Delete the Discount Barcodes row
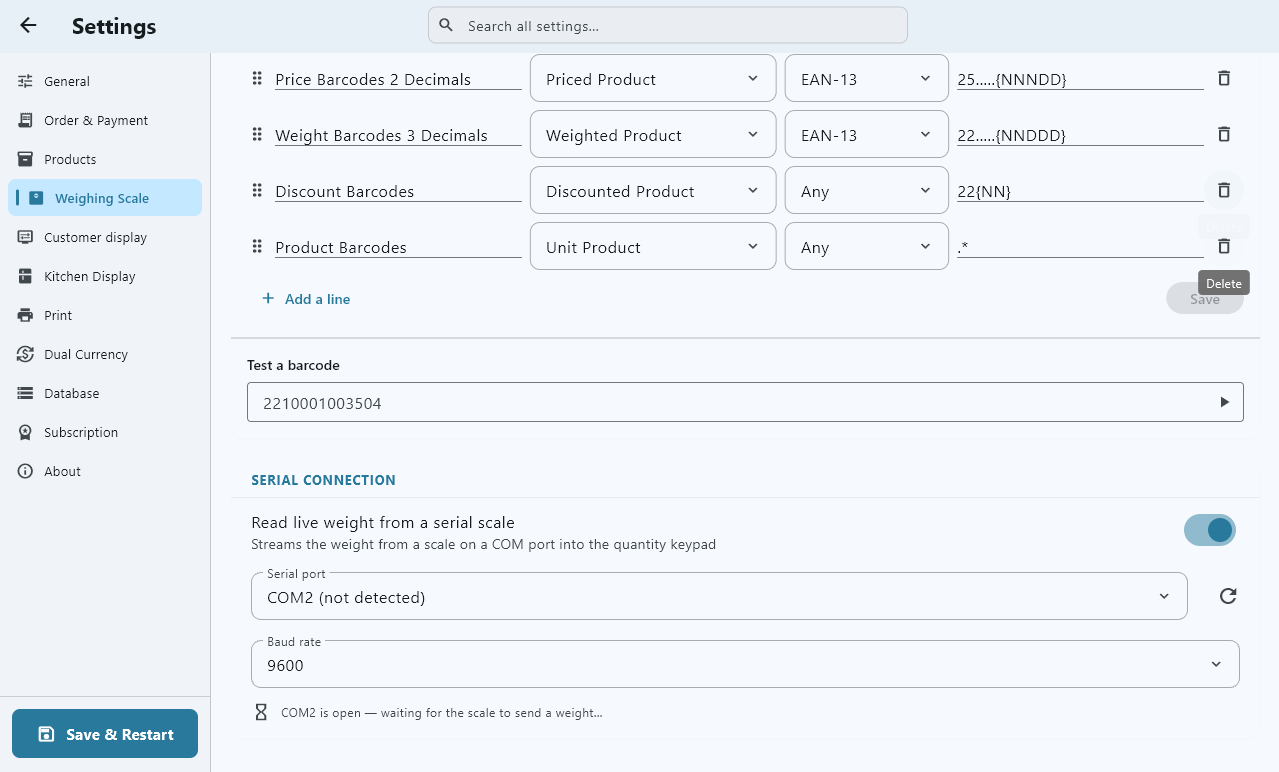 click(1224, 190)
